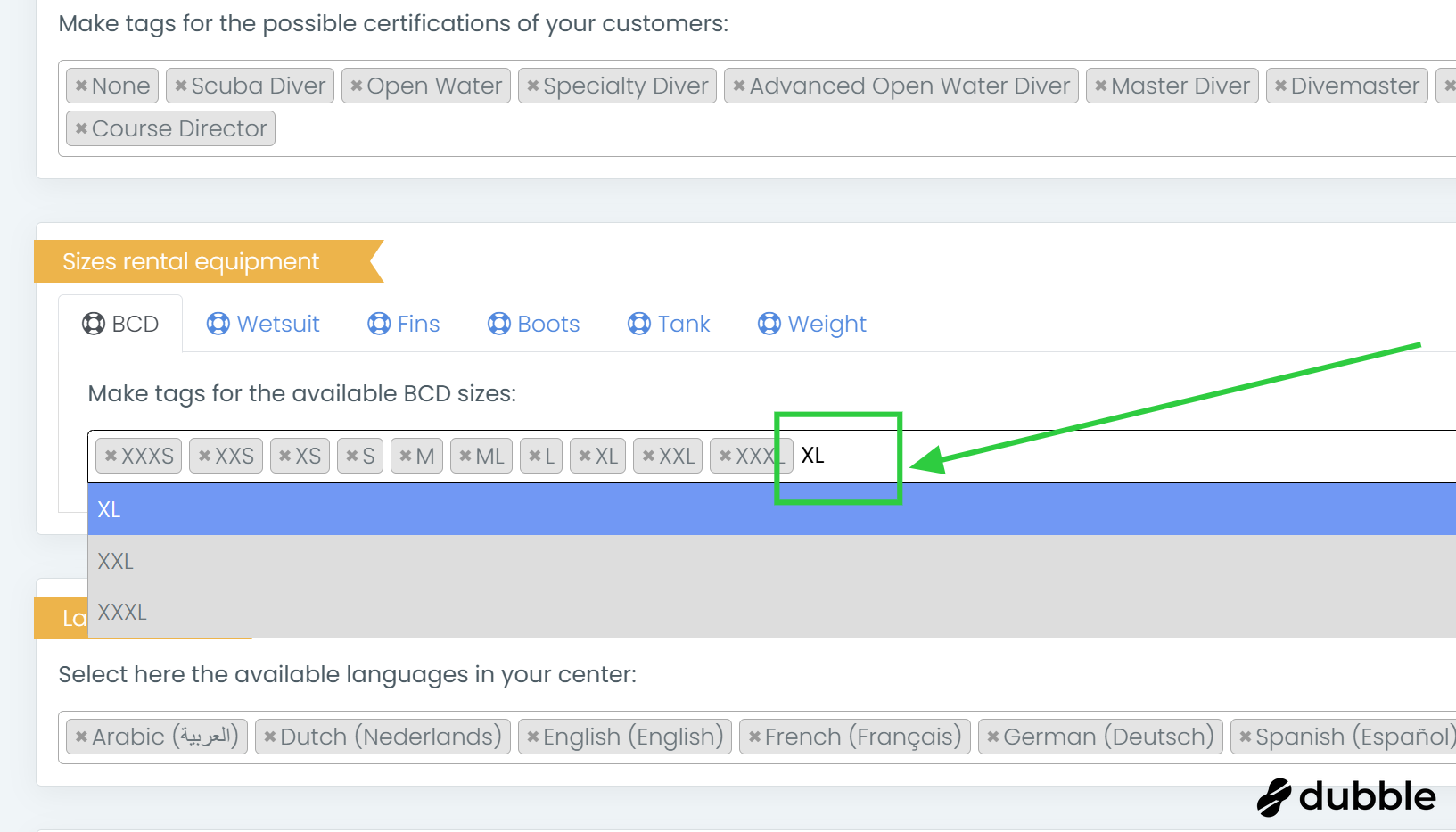The width and height of the screenshot is (1456, 832).
Task: Delete the Arabic language tag
Action: [81, 737]
